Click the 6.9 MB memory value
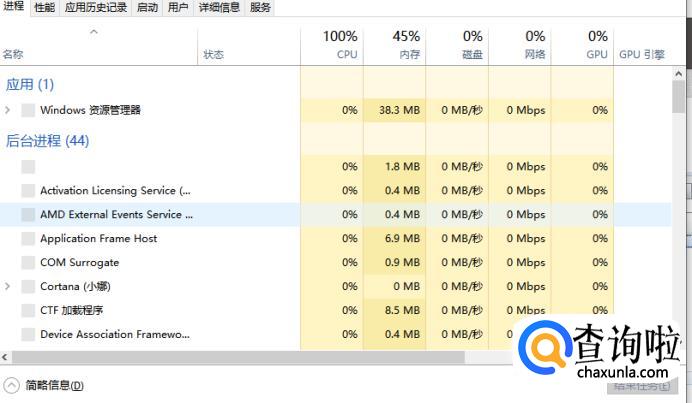 [402, 239]
